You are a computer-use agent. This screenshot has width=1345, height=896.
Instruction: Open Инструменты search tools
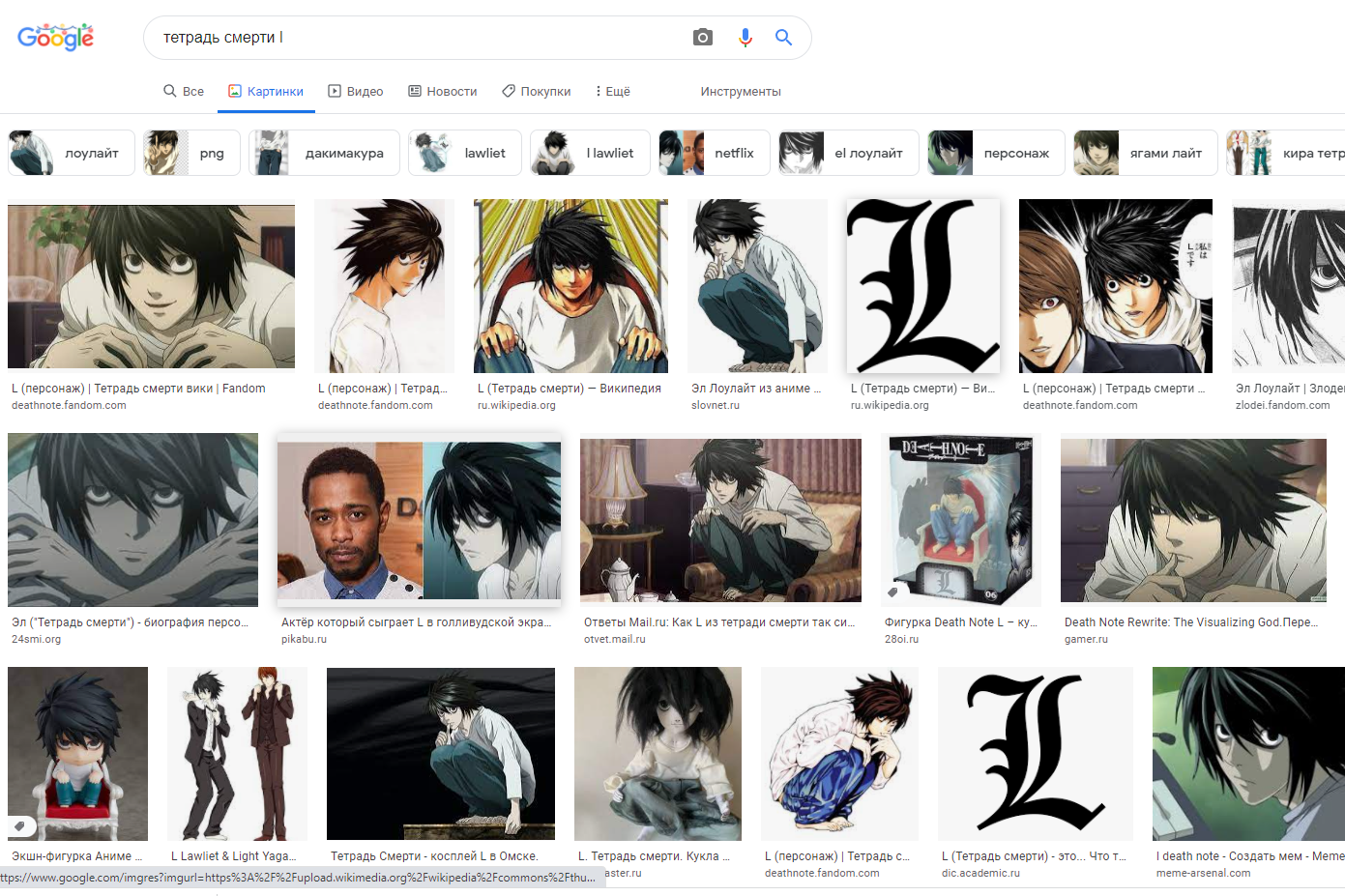740,91
